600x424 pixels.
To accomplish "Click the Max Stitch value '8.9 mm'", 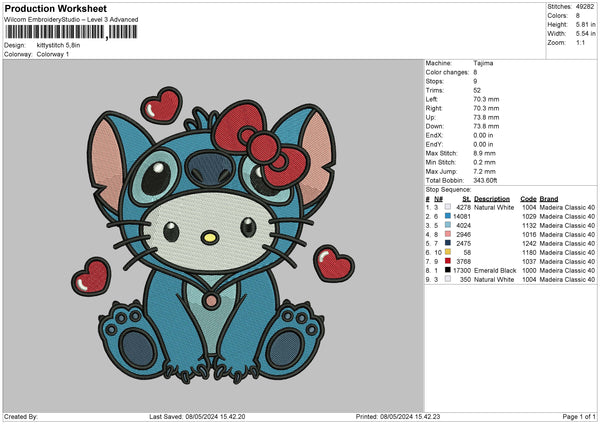I will [x=484, y=153].
